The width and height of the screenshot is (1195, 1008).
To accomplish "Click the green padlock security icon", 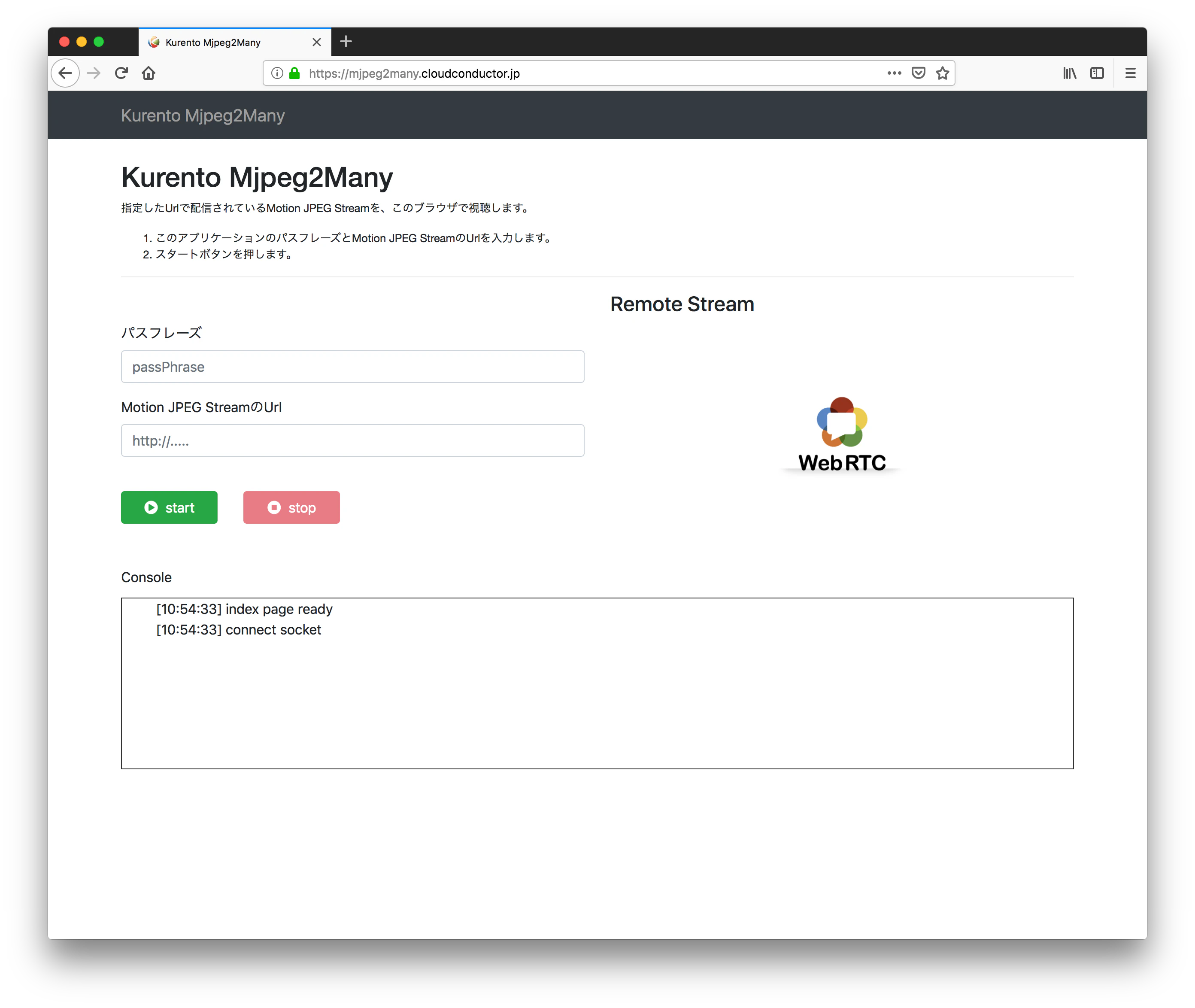I will (x=295, y=73).
